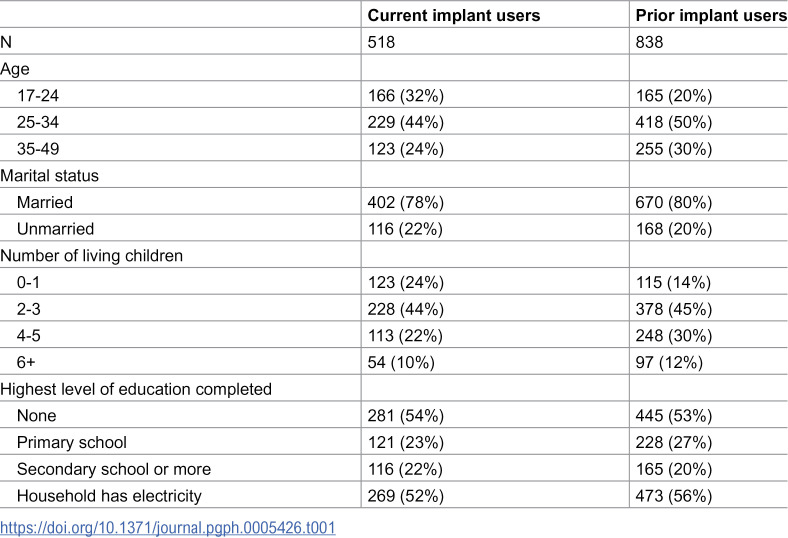Click the 255 (30%) cell for ages 35-49

coord(673,149)
